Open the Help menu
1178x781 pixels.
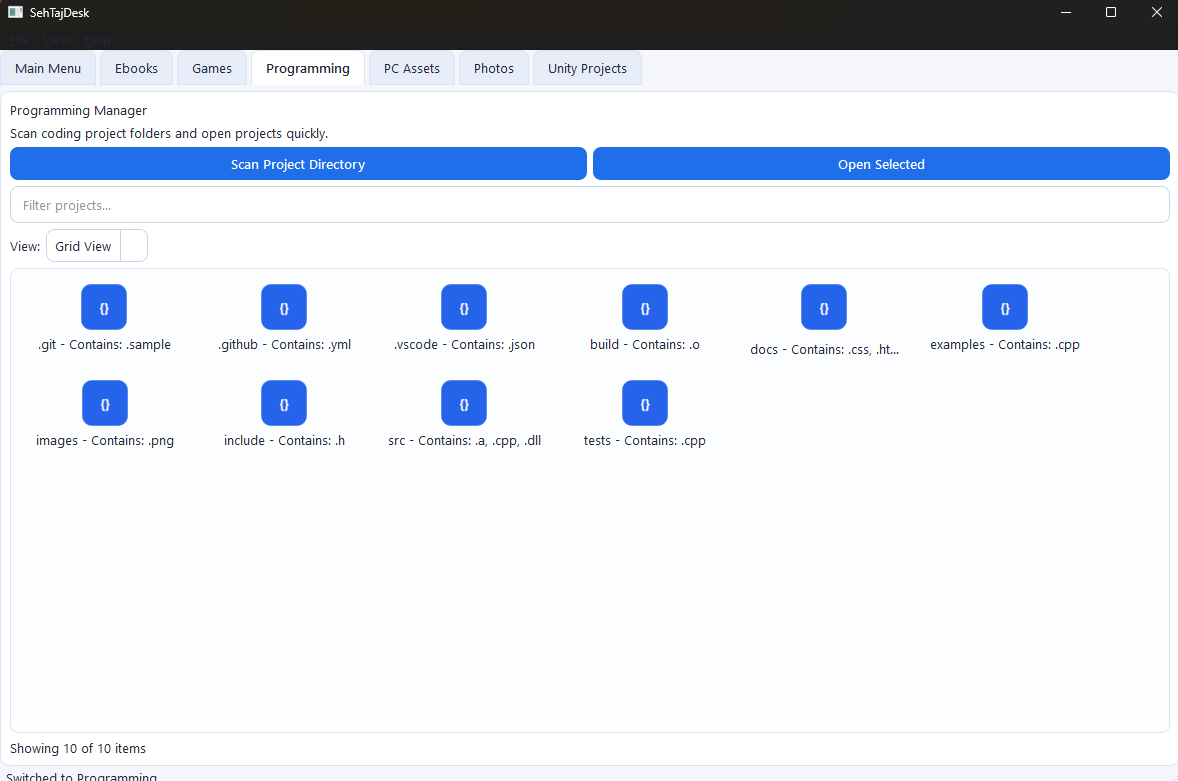[x=97, y=40]
